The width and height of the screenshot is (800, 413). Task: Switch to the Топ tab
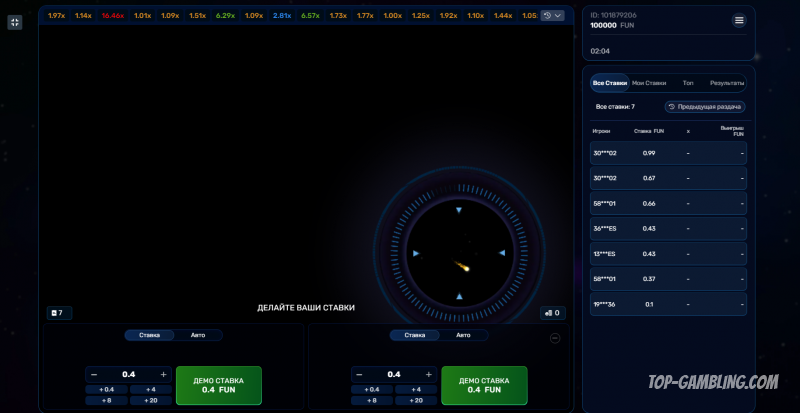(688, 83)
